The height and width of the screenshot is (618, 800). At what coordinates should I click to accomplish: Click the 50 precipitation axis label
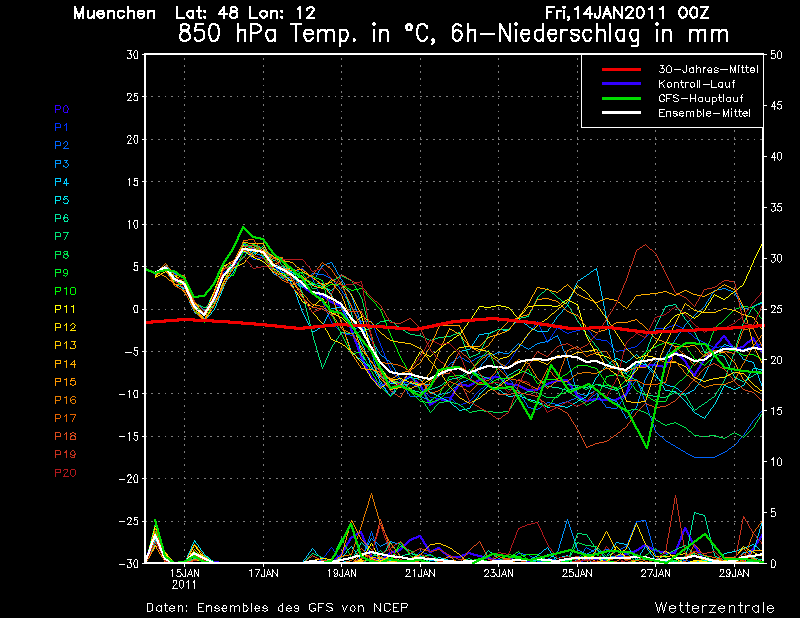pyautogui.click(x=776, y=55)
